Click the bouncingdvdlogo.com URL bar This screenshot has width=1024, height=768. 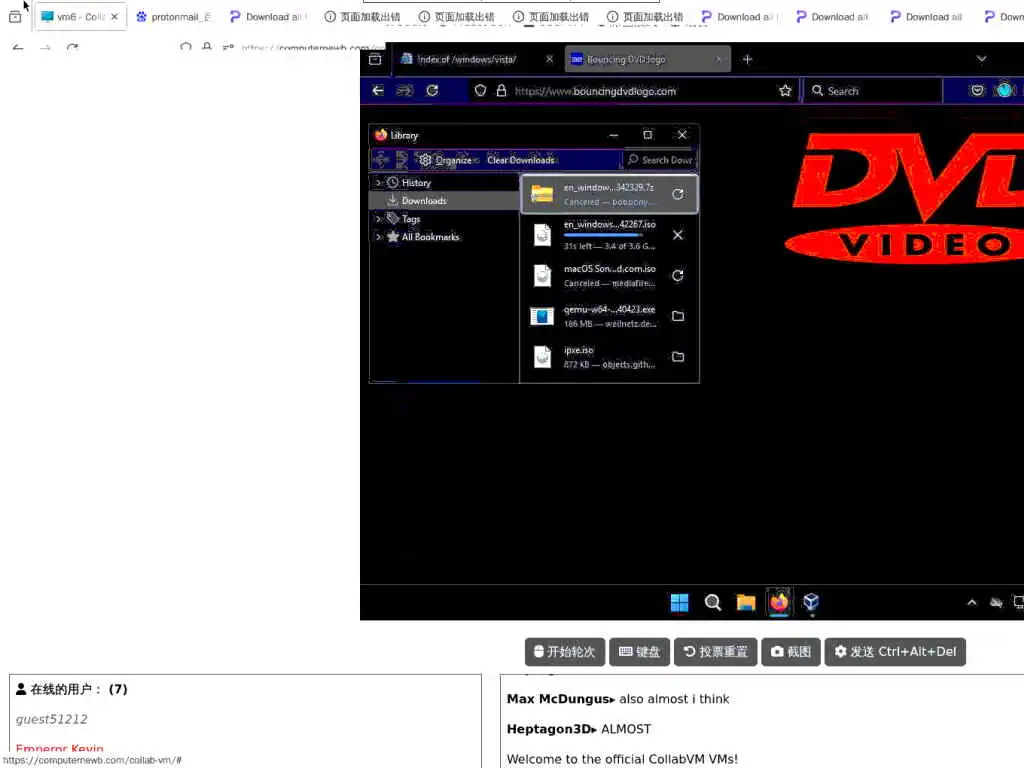coord(632,91)
